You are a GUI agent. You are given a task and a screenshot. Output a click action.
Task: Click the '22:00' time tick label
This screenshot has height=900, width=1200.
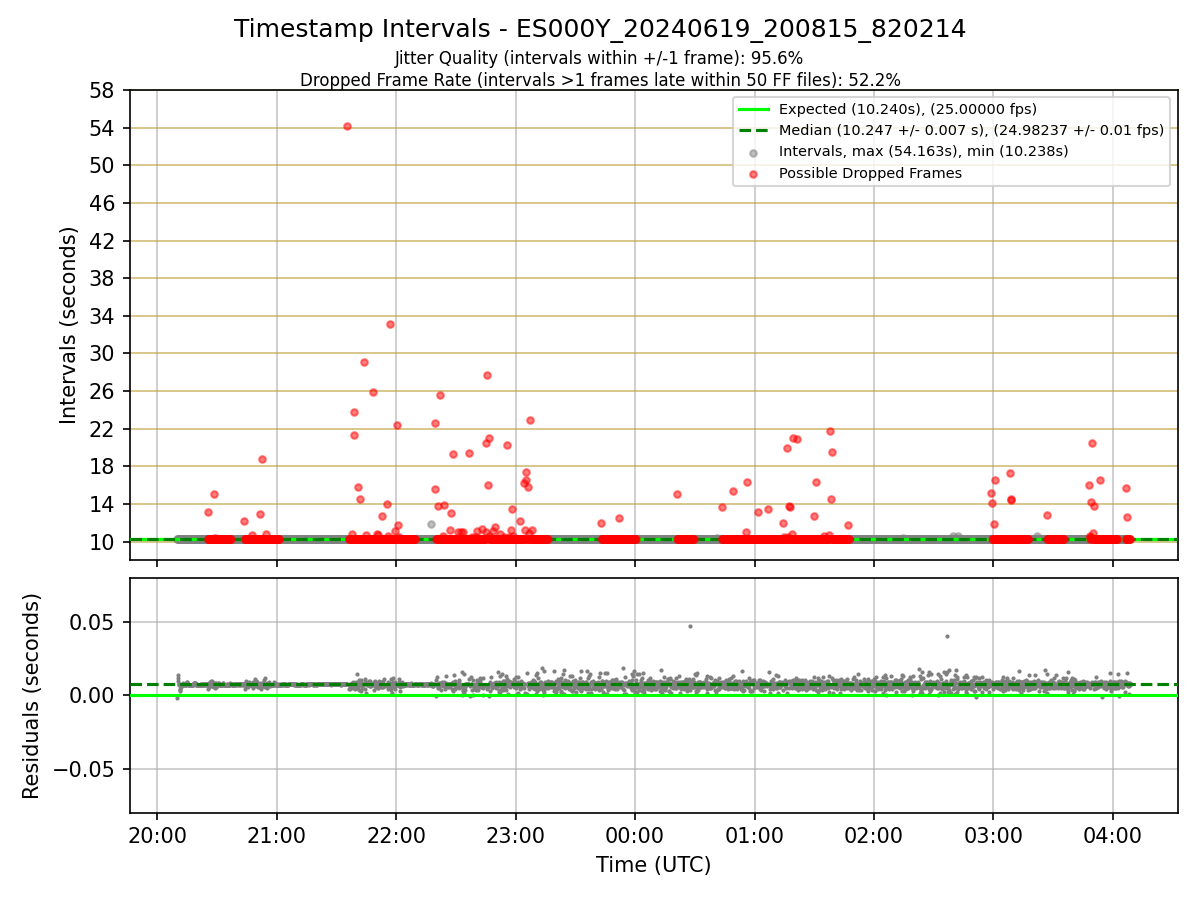tap(396, 834)
